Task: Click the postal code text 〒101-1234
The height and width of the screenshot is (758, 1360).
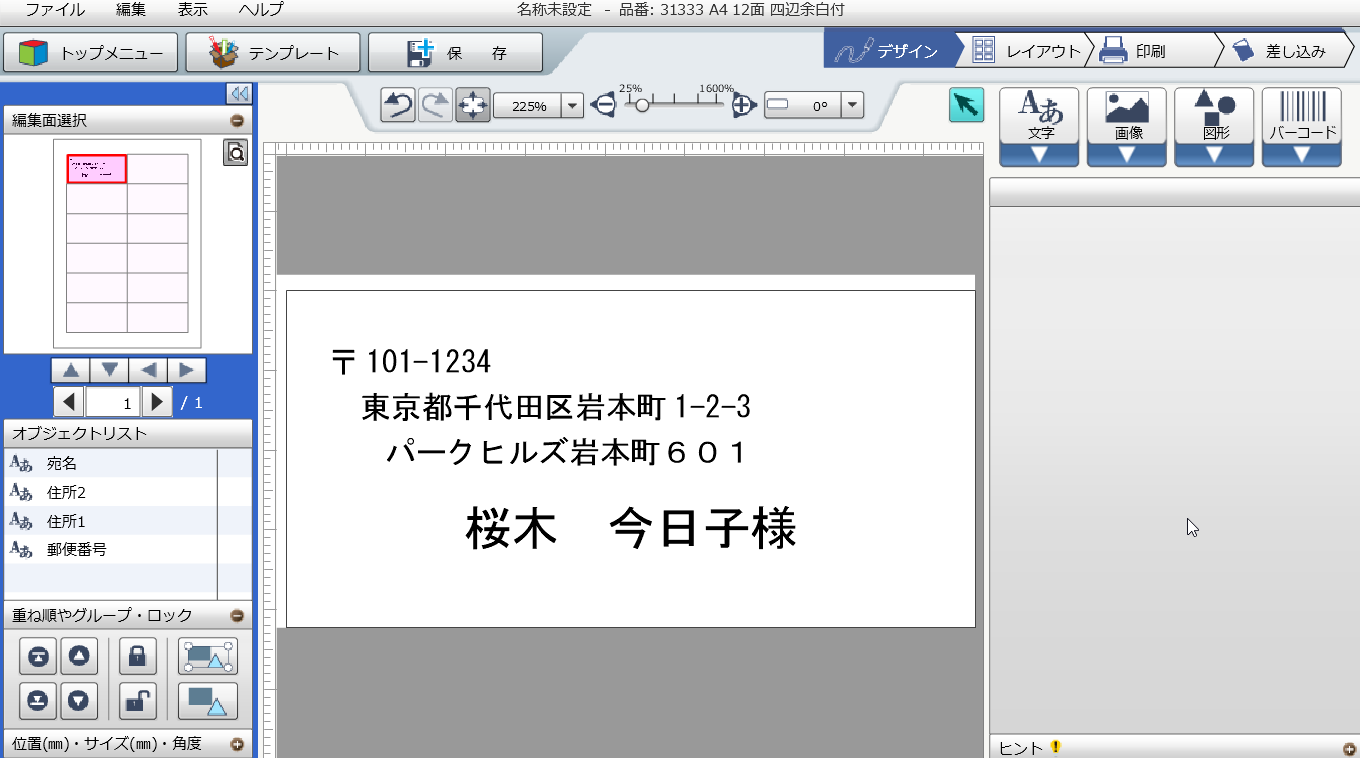Action: 411,361
